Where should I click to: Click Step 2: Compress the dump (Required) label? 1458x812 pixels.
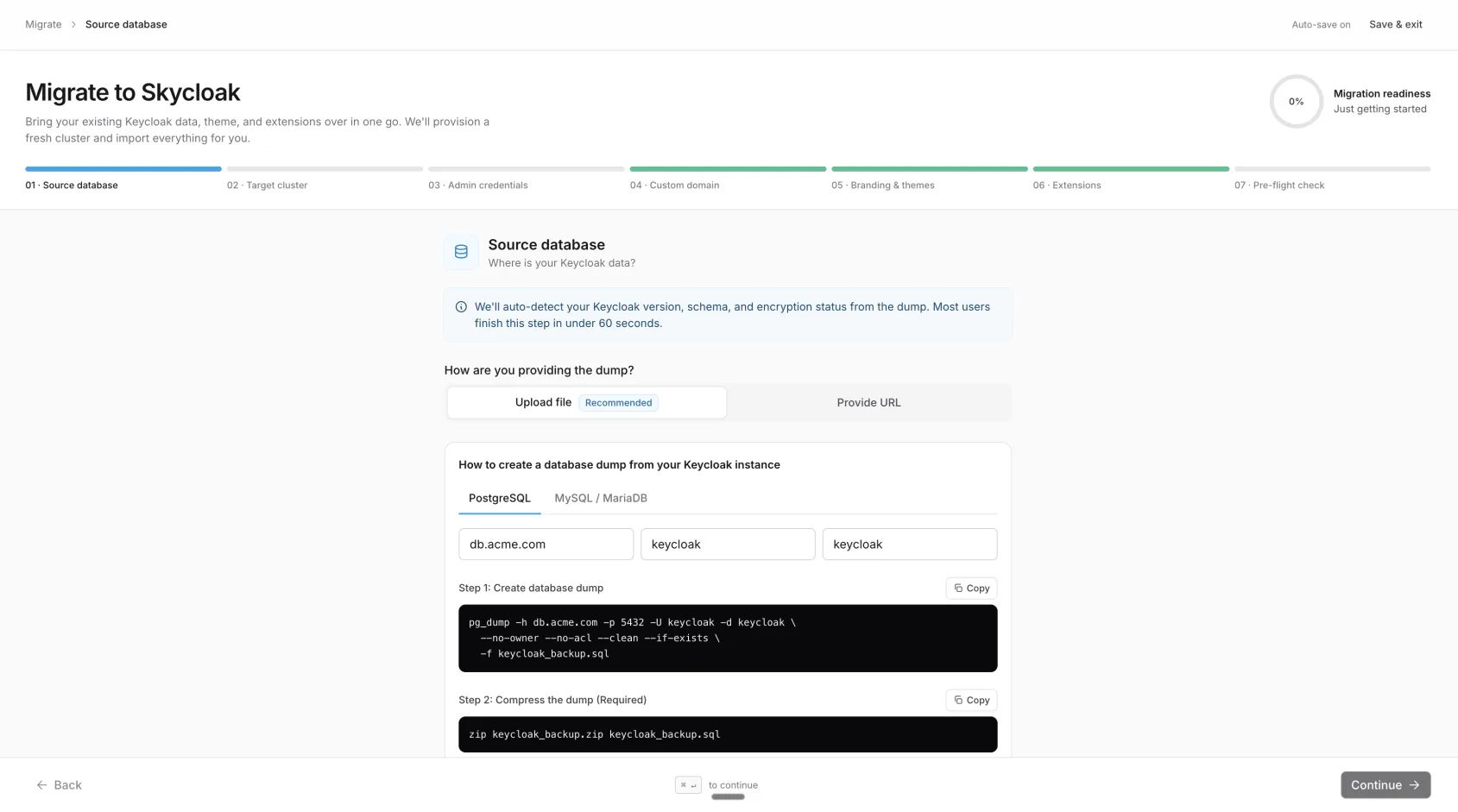click(x=552, y=700)
